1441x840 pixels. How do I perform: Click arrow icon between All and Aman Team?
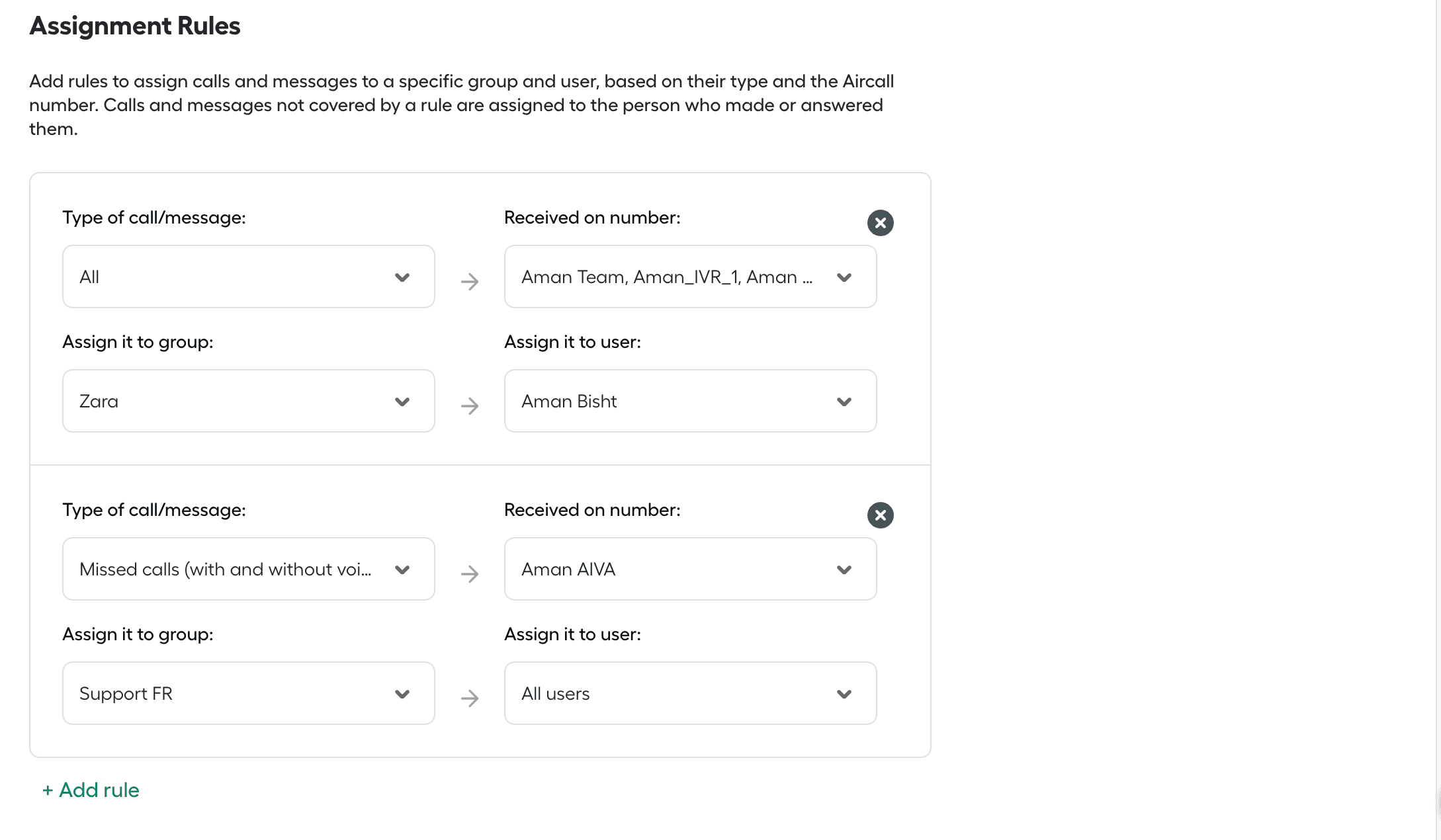pos(470,282)
